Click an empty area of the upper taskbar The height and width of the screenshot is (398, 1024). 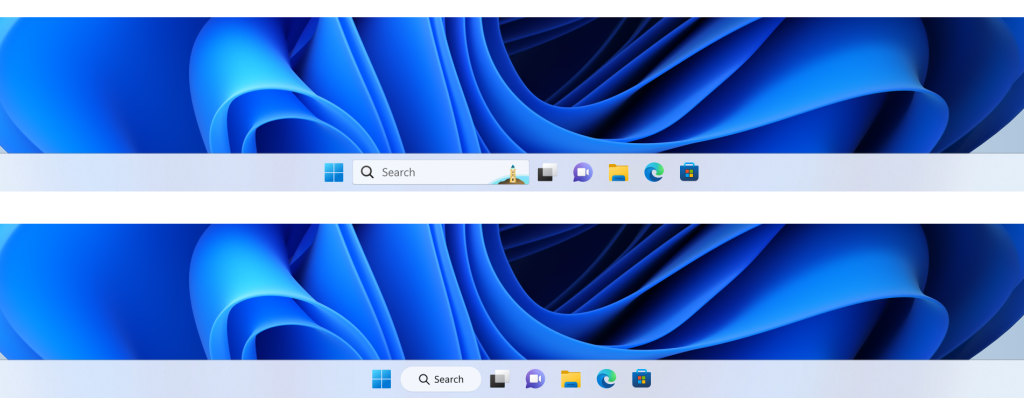point(163,173)
